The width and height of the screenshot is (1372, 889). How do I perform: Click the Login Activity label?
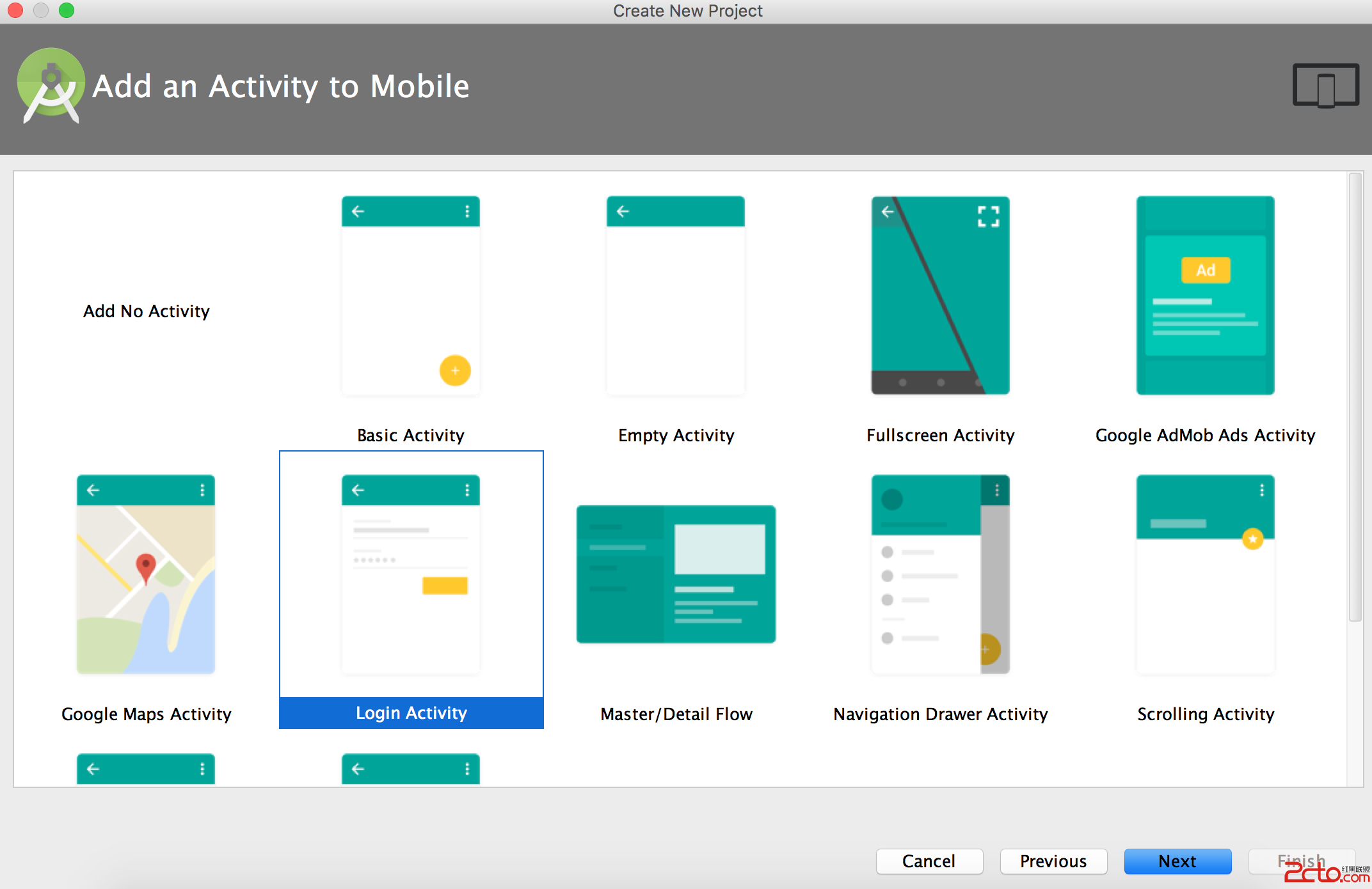[x=411, y=712]
